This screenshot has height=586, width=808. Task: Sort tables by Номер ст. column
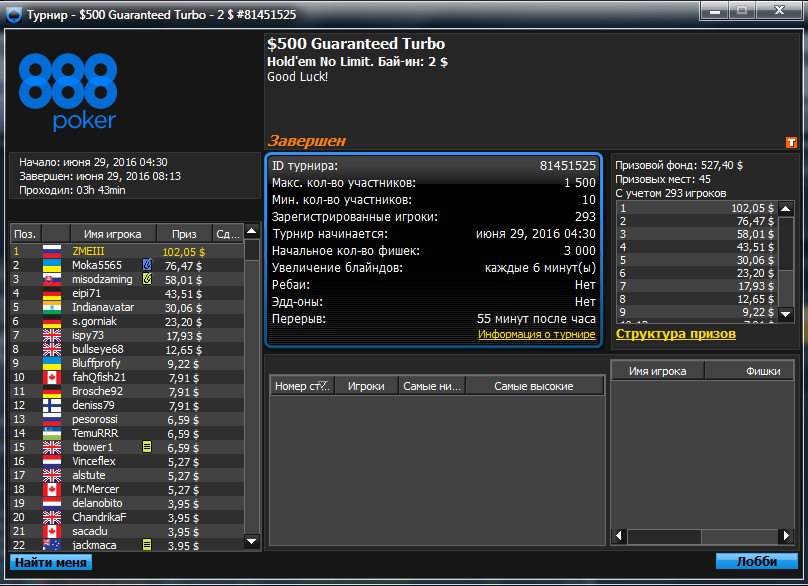point(302,386)
